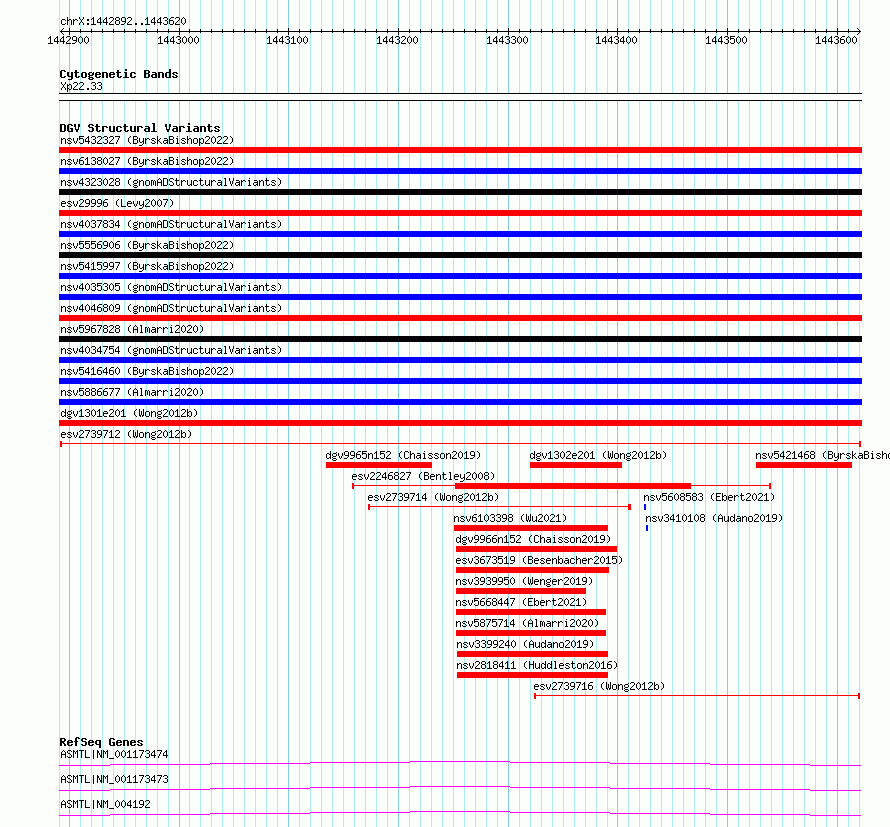Select the red bar under nsv5421468
The height and width of the screenshot is (827, 890).
pyautogui.click(x=804, y=465)
